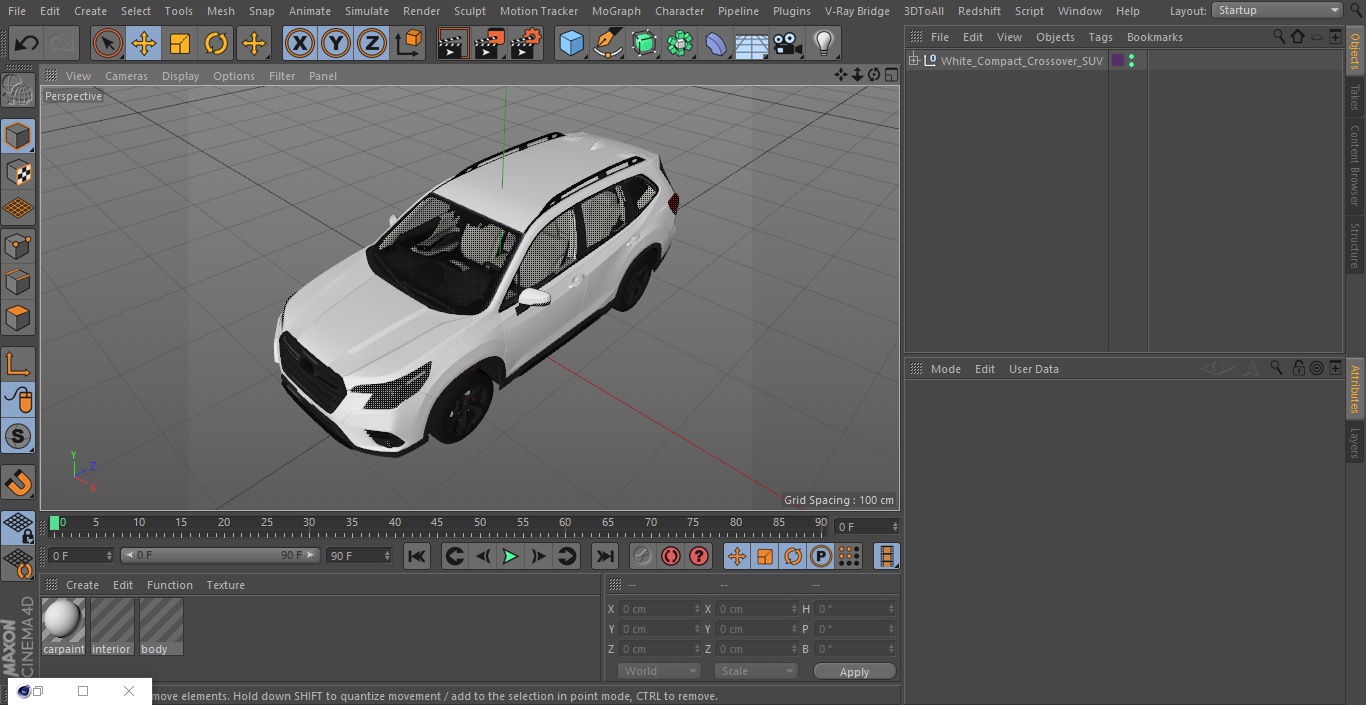The image size is (1366, 705).
Task: Expand White_Compact_Crossover_SUV object tree
Action: pyautogui.click(x=913, y=61)
